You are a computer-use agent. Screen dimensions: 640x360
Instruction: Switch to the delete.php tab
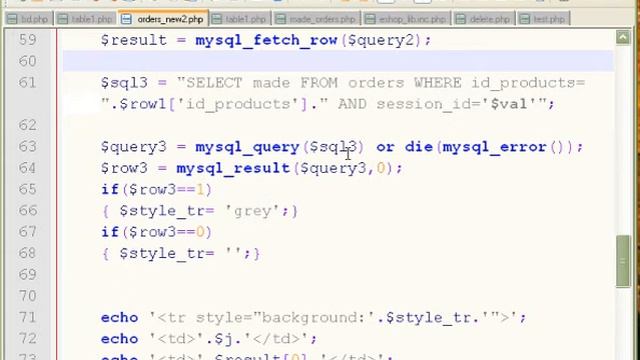tap(483, 19)
